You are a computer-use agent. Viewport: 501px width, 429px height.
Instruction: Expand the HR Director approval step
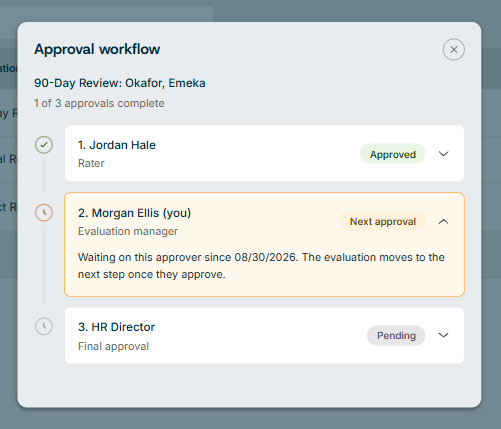(x=443, y=335)
